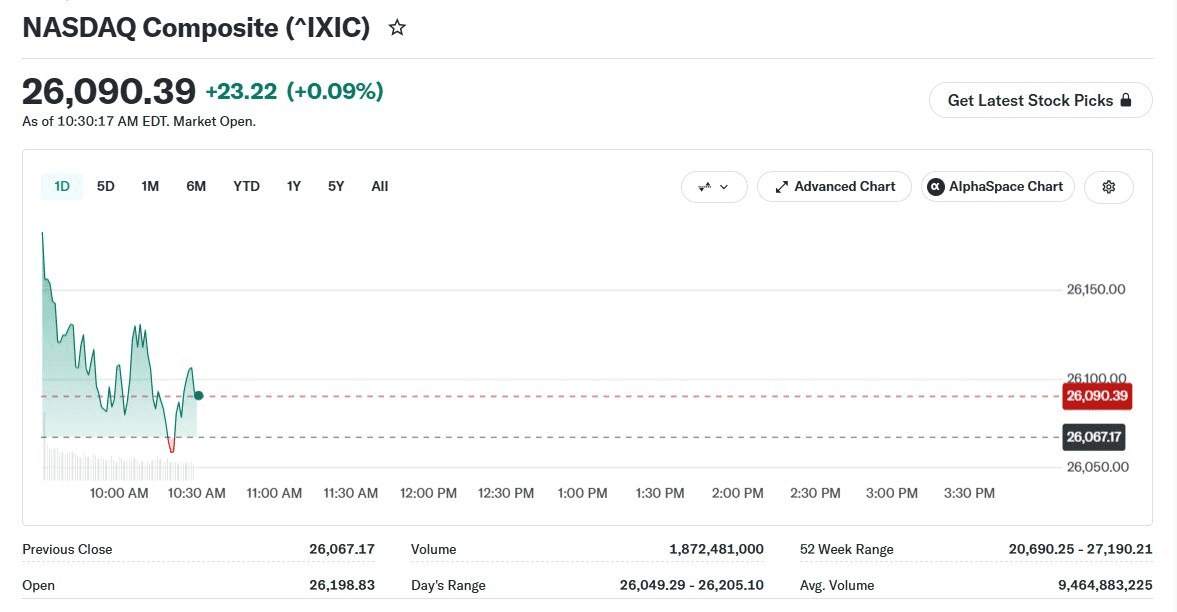Image resolution: width=1177 pixels, height=612 pixels.
Task: Click the large price 26,090.39
Action: [109, 92]
